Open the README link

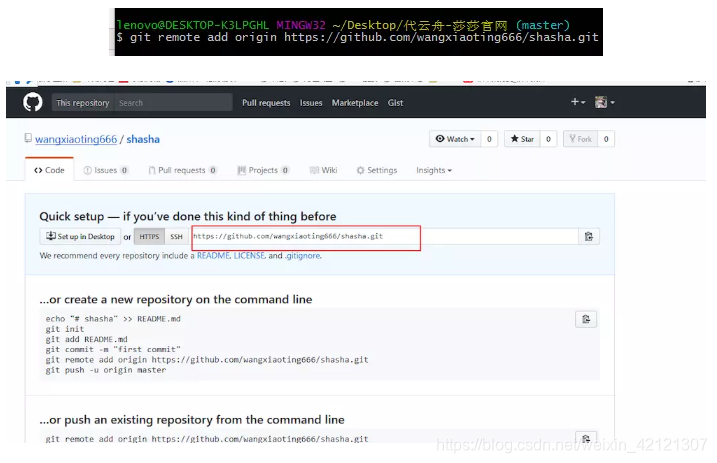tap(213, 255)
